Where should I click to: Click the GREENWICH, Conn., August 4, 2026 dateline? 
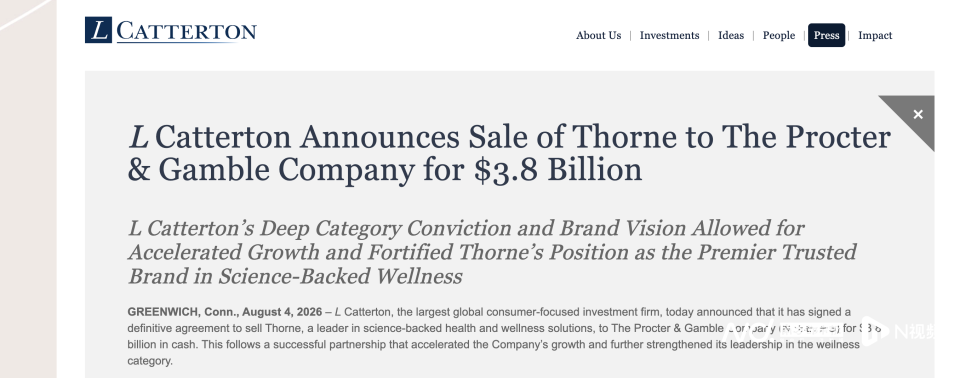[x=225, y=312]
